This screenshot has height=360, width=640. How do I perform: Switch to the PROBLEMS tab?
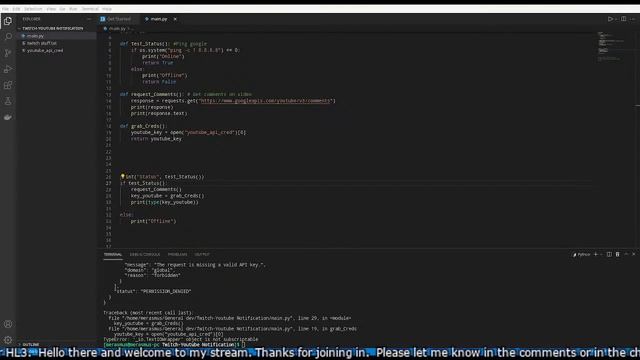[177, 254]
